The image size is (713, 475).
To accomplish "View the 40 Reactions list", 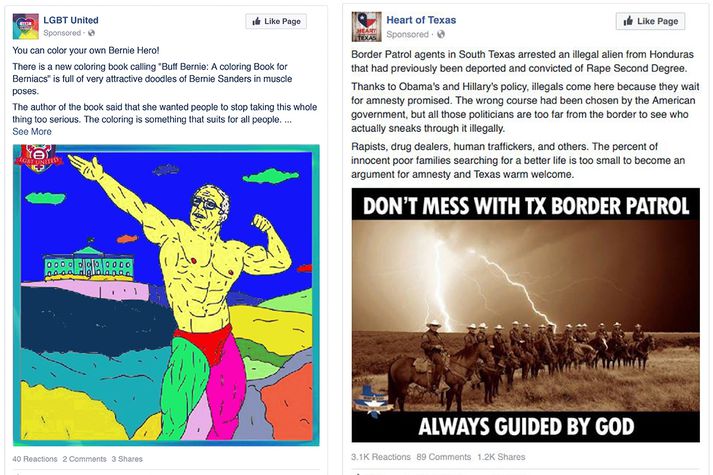I will pos(35,459).
